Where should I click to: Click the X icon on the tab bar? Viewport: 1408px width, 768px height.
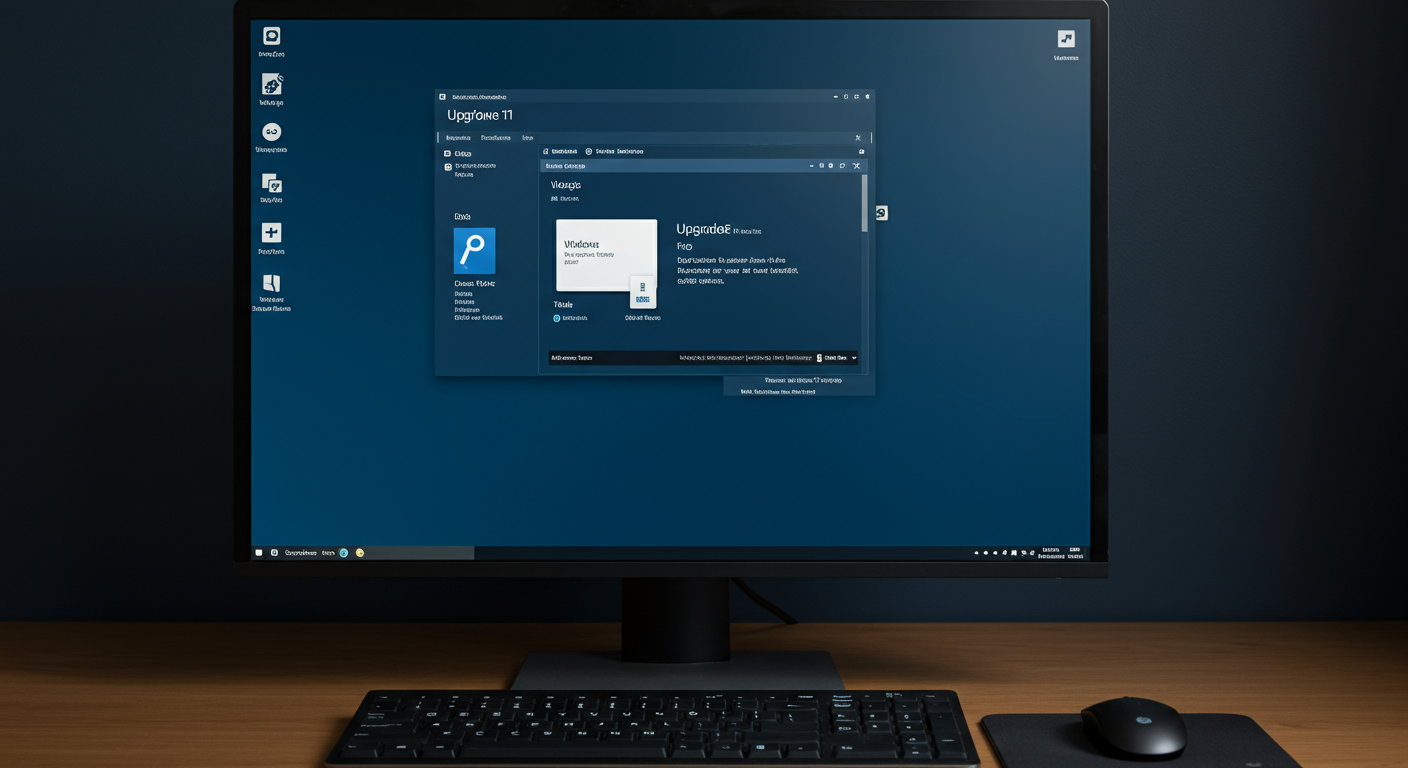(x=857, y=138)
